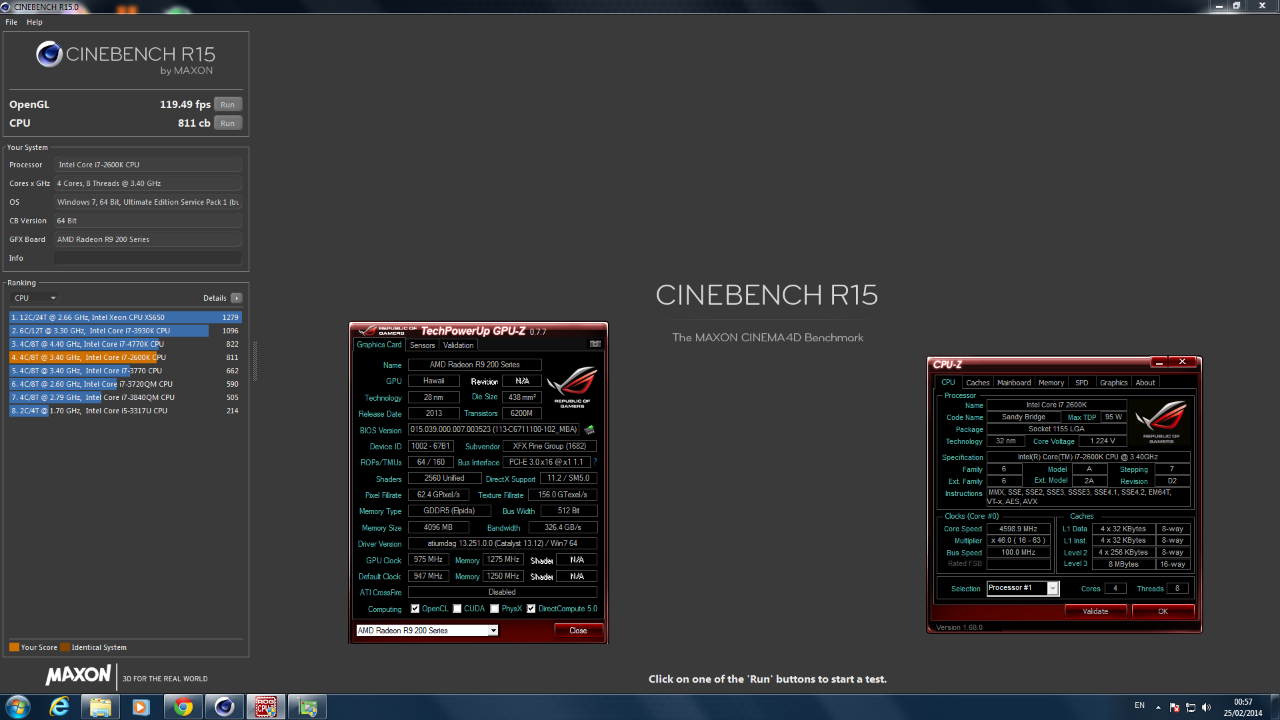Click the MAXON logo at the bottom
This screenshot has height=720, width=1280.
click(78, 677)
